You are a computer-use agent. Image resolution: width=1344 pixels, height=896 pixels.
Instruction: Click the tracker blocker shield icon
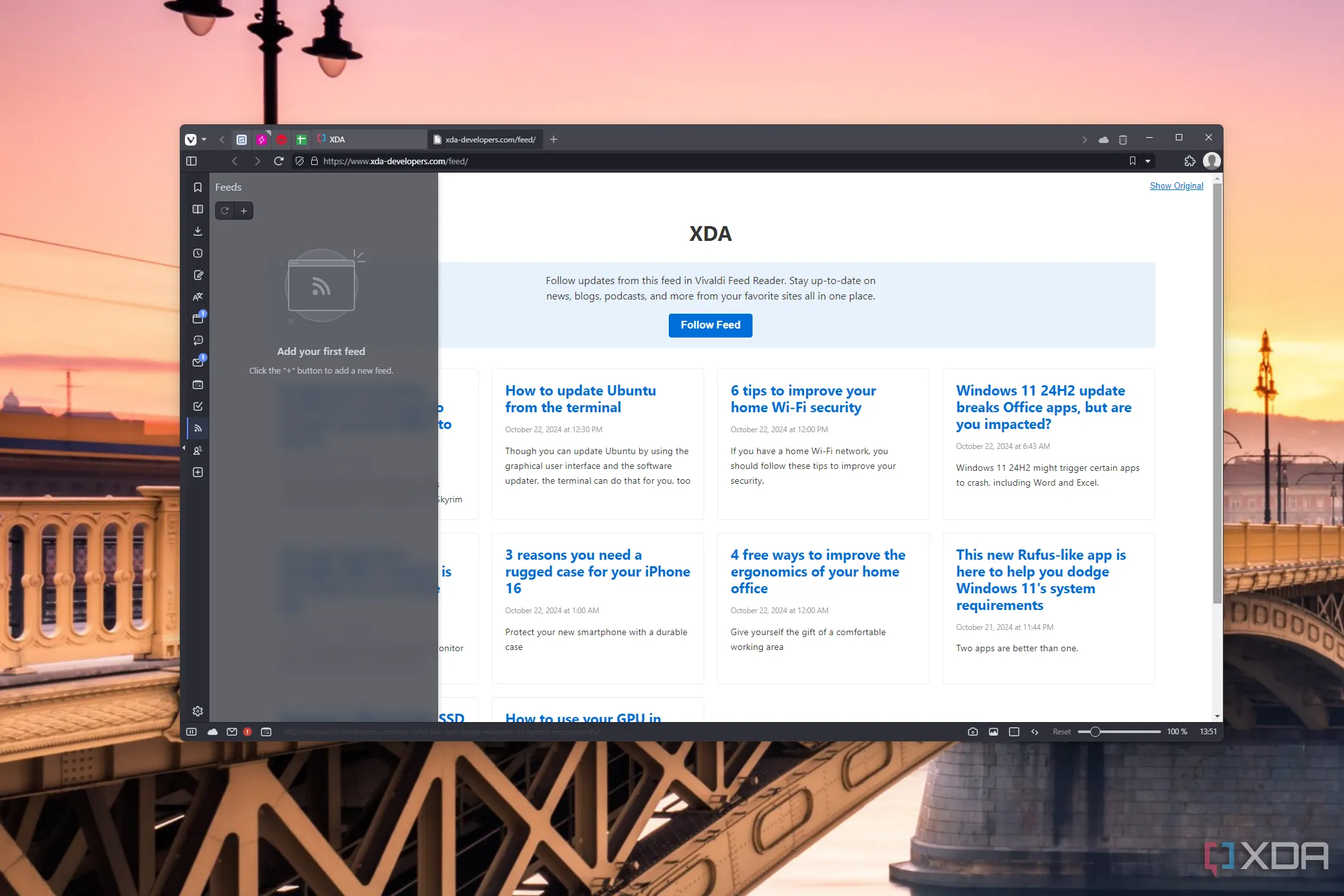click(300, 161)
